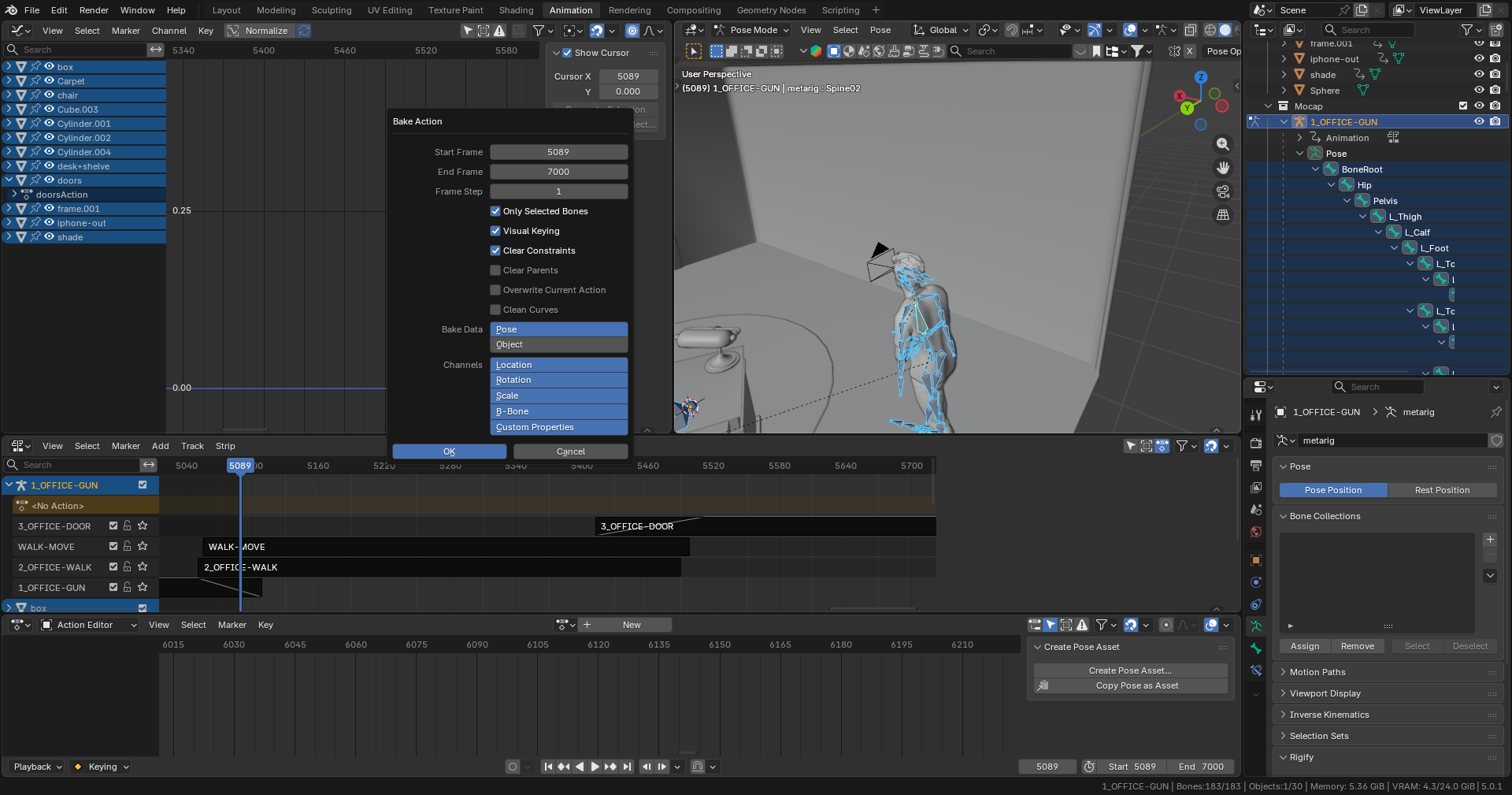
Task: Select Object in Bake Data list
Action: point(558,344)
